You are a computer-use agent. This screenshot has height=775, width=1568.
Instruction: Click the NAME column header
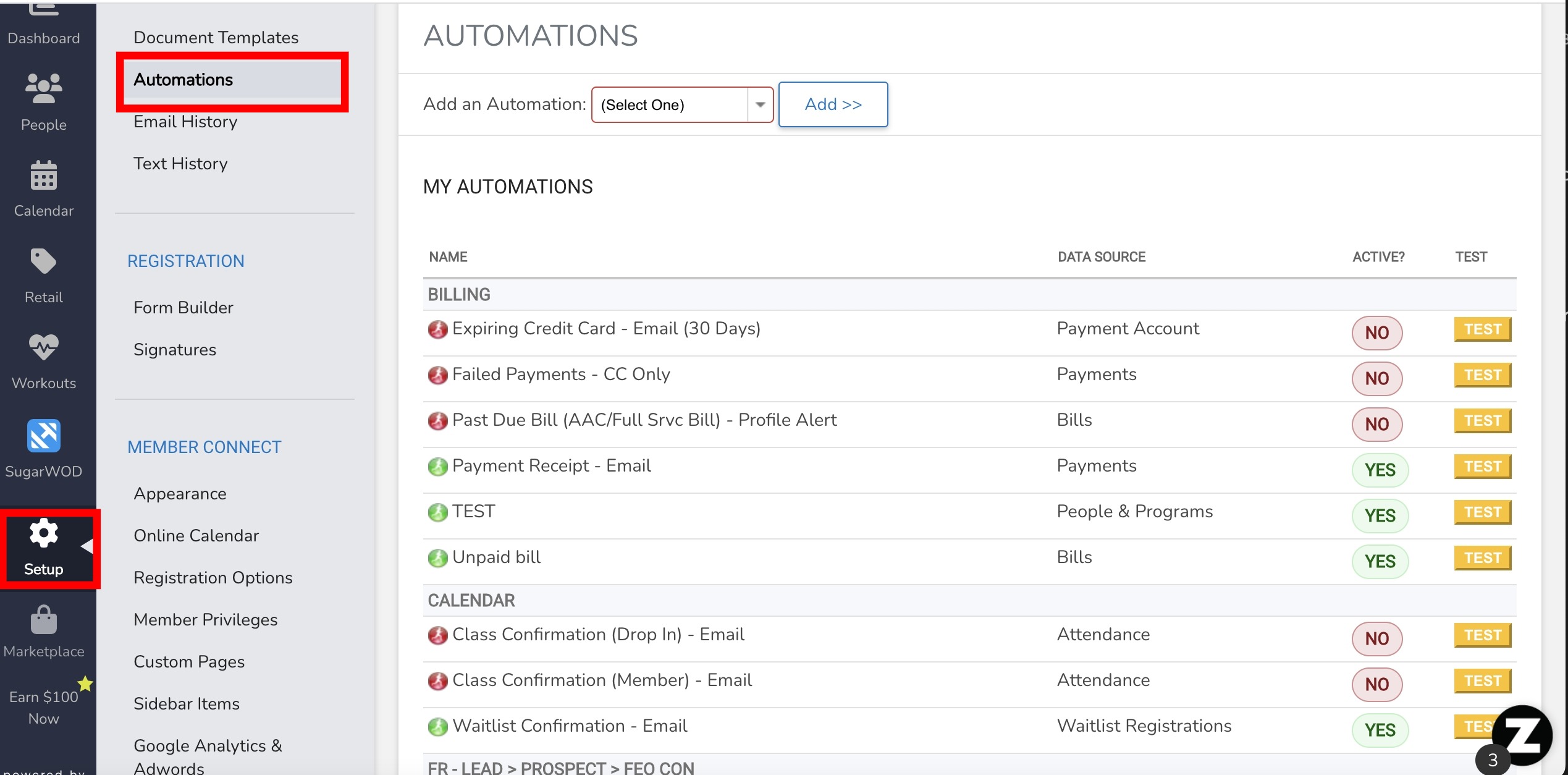pos(448,257)
